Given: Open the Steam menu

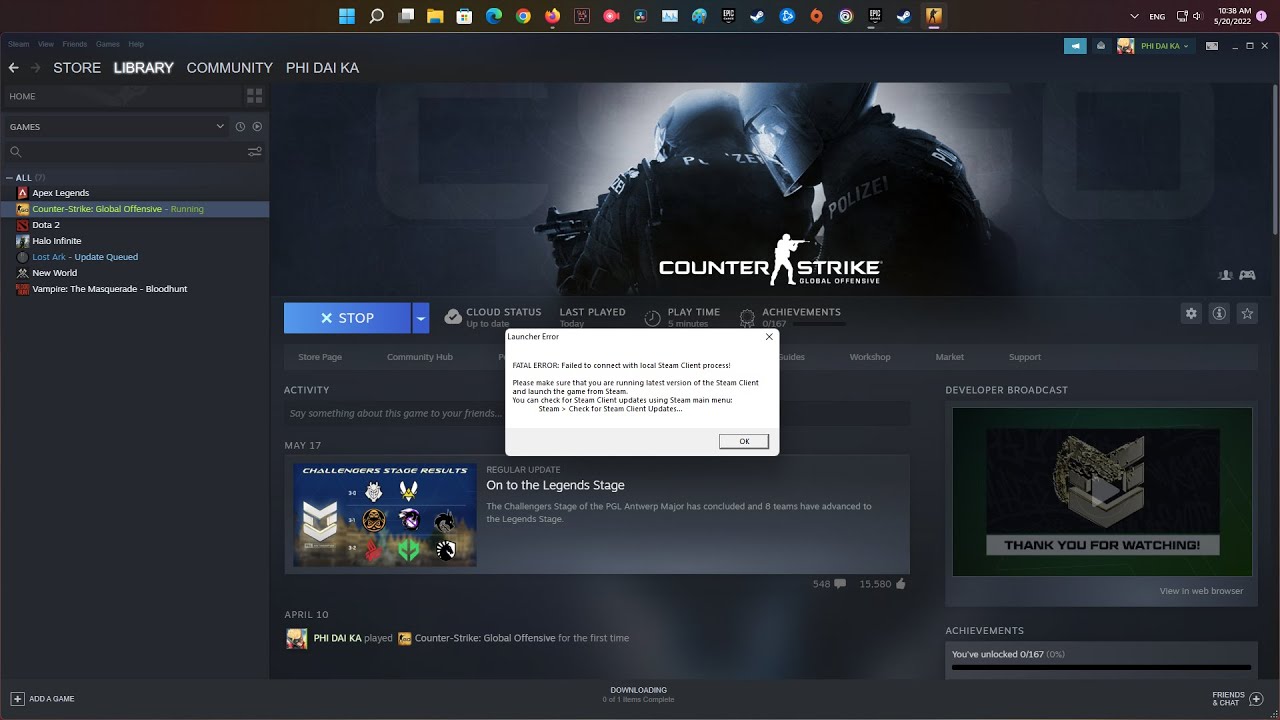Looking at the screenshot, I should pyautogui.click(x=18, y=44).
